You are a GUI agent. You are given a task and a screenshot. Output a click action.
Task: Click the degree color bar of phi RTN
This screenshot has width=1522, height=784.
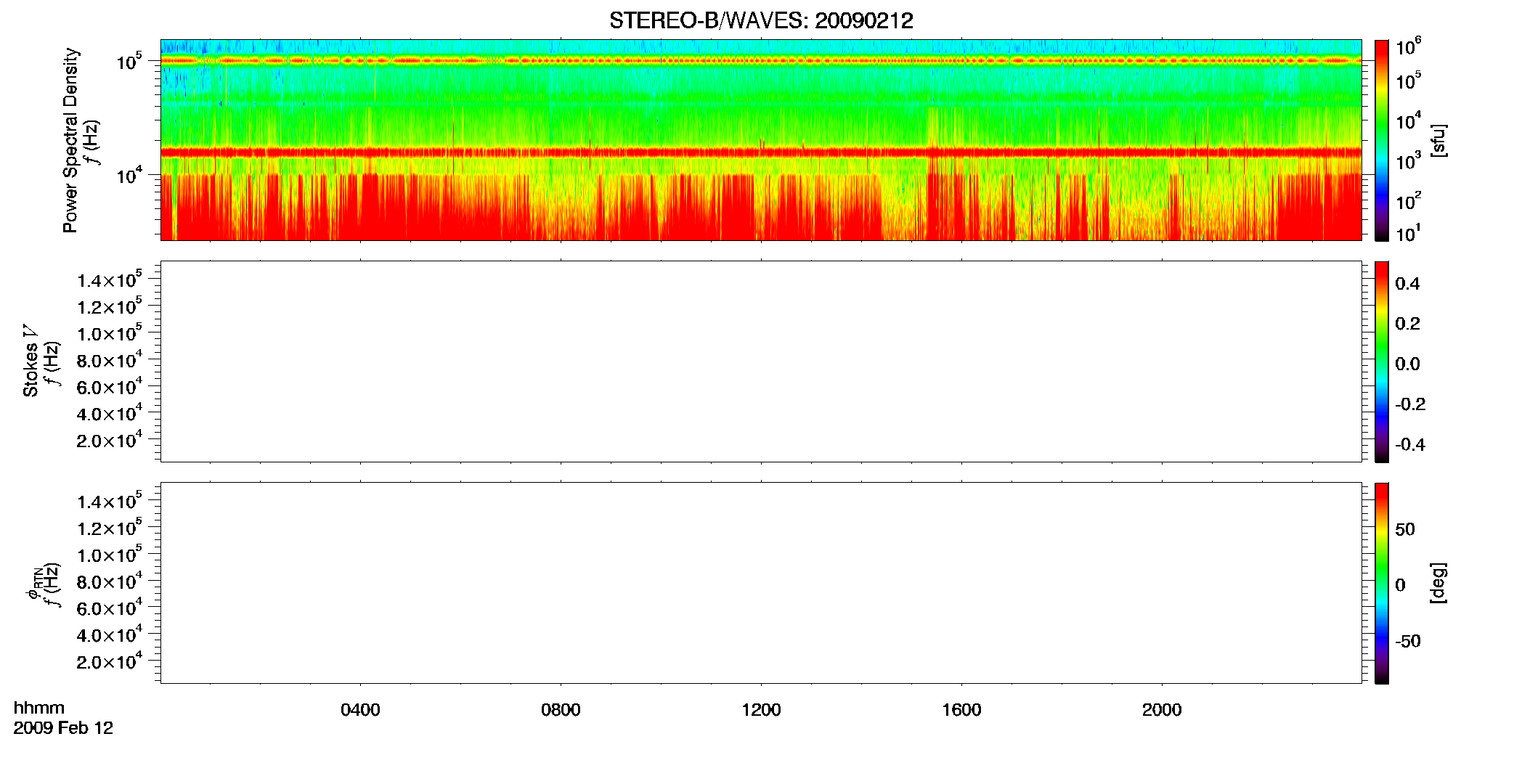[x=1381, y=583]
